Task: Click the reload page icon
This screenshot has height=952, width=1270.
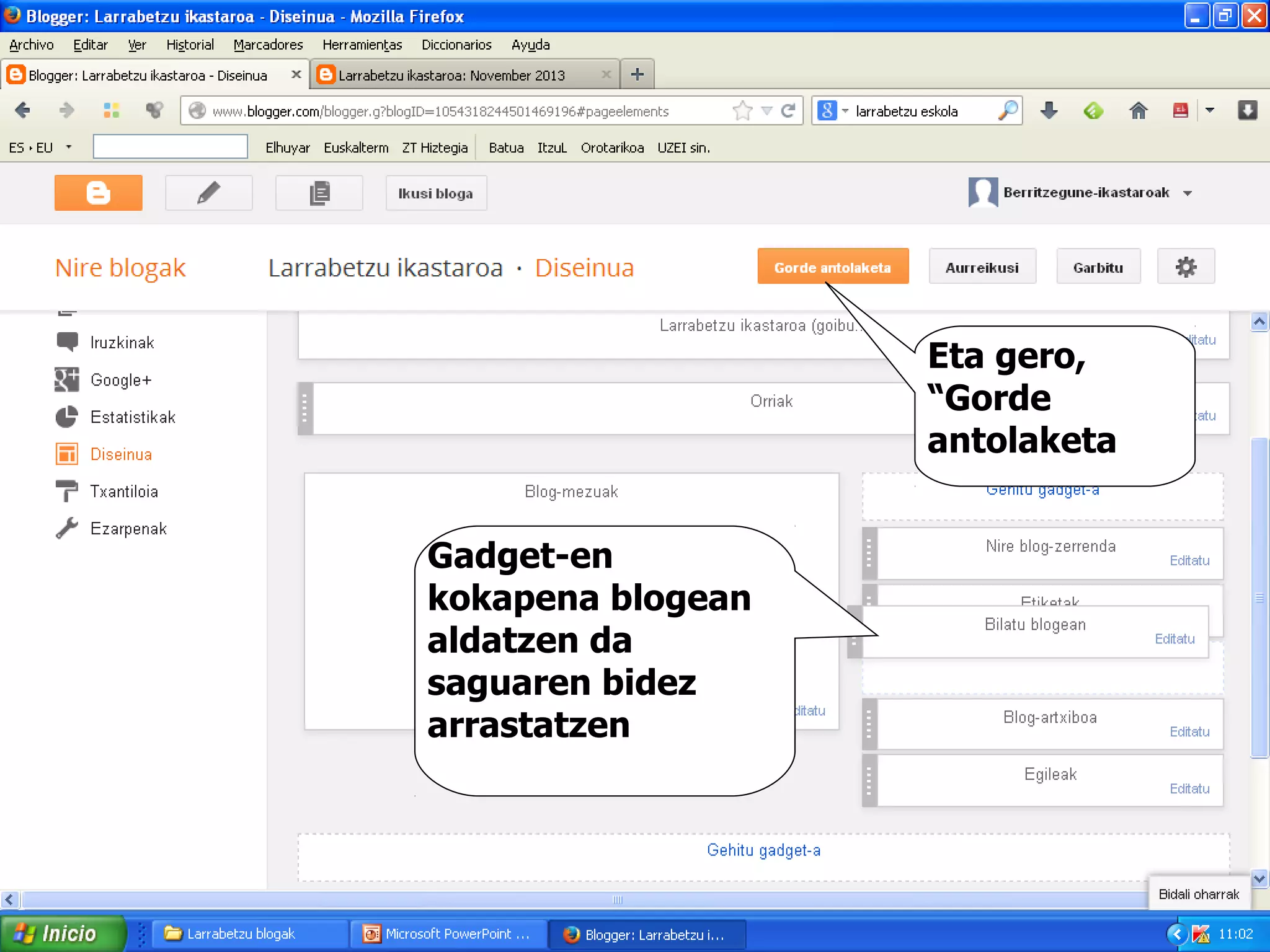Action: point(788,111)
